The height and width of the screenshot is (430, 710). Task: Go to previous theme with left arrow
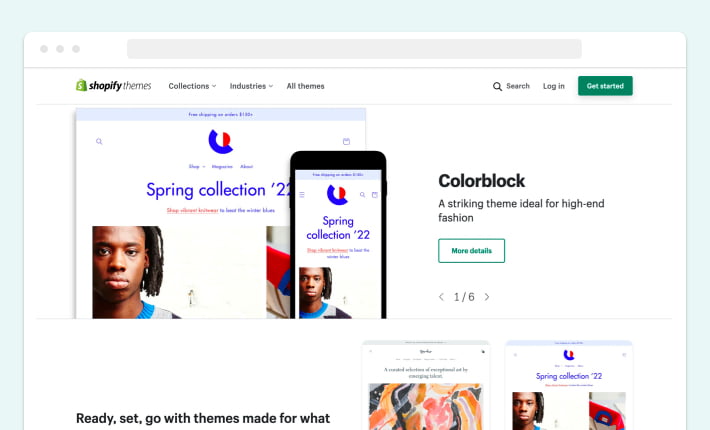[x=441, y=297]
